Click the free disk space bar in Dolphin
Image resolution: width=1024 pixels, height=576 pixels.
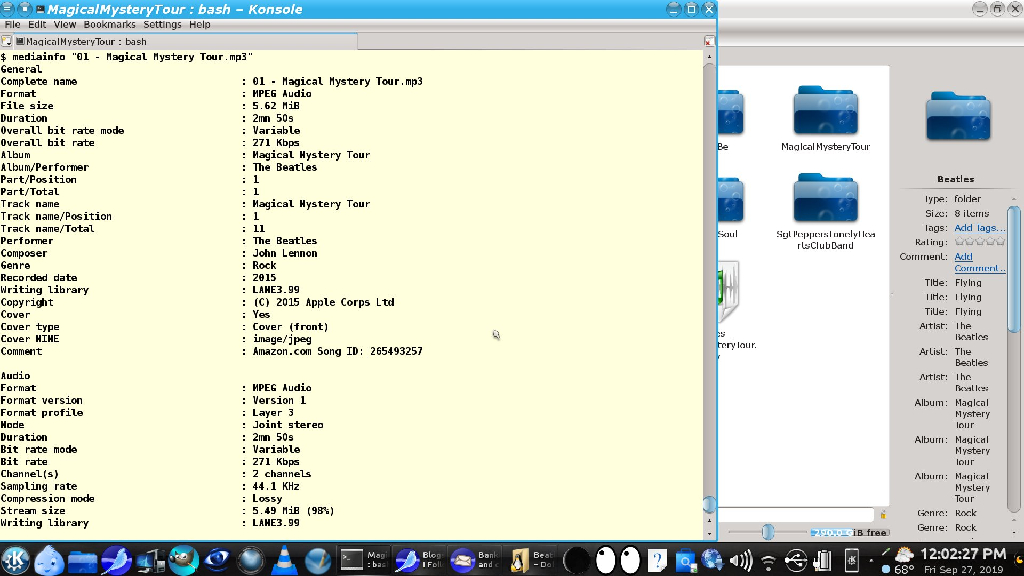849,532
